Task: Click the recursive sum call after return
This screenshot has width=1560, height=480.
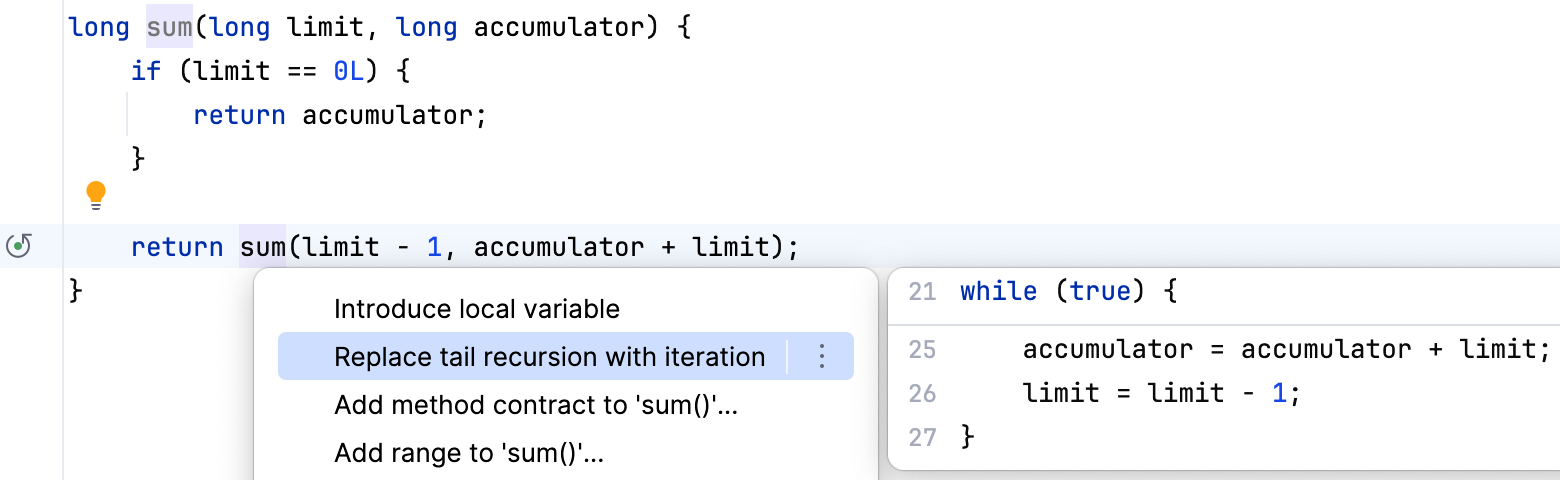Action: [x=262, y=247]
